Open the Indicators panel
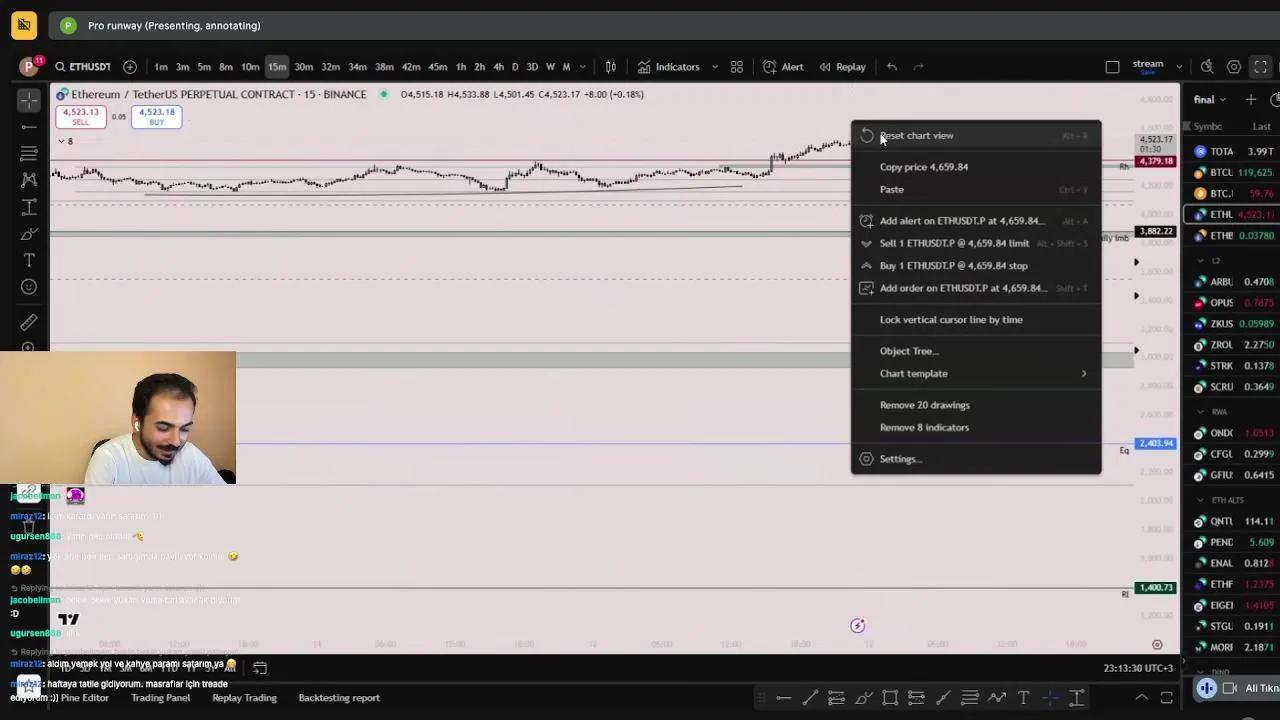The height and width of the screenshot is (720, 1280). point(668,67)
